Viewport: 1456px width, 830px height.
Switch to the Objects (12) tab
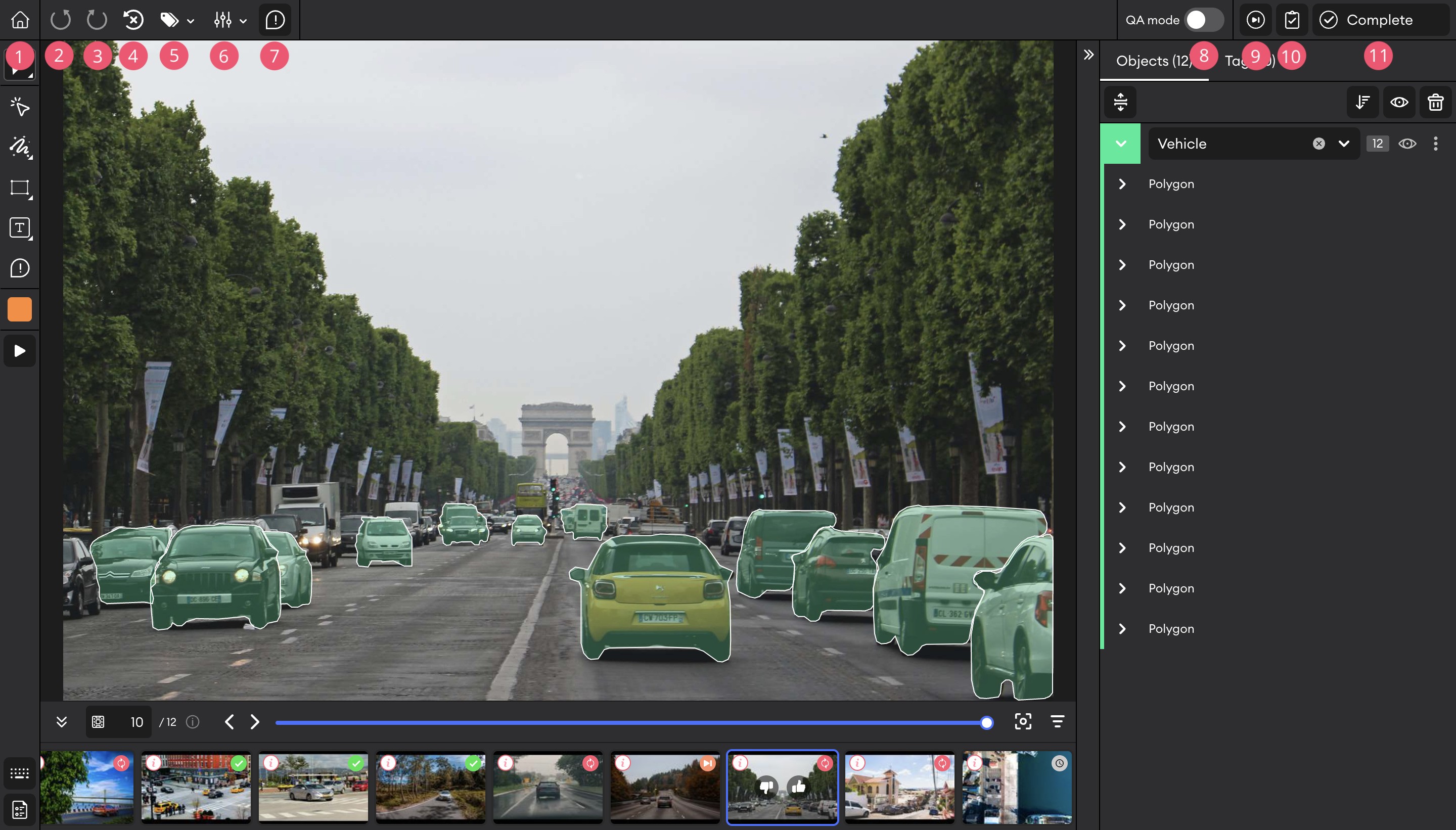pyautogui.click(x=1154, y=61)
